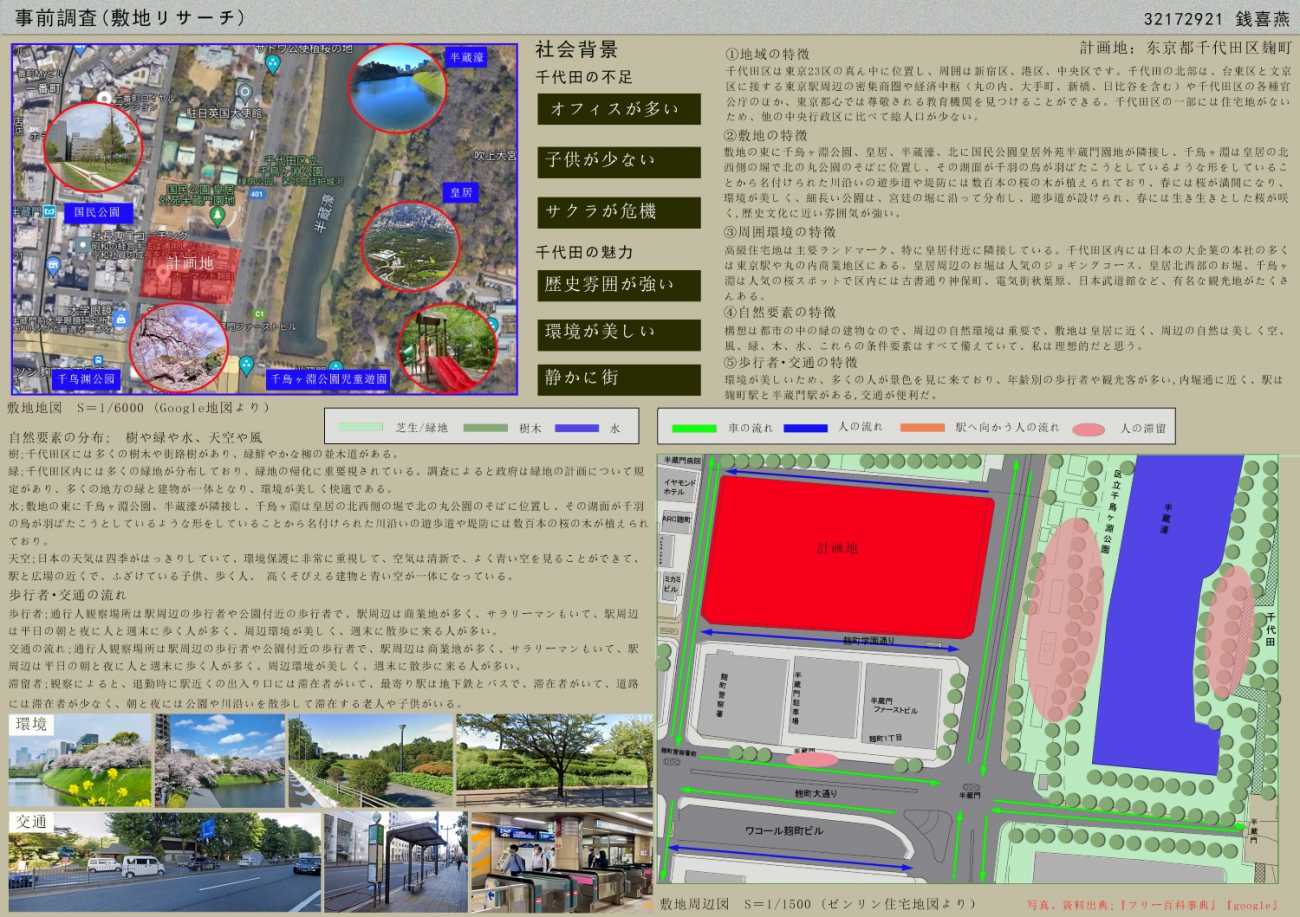Select the オフィスが多い box
This screenshot has height=917, width=1300.
tap(618, 109)
